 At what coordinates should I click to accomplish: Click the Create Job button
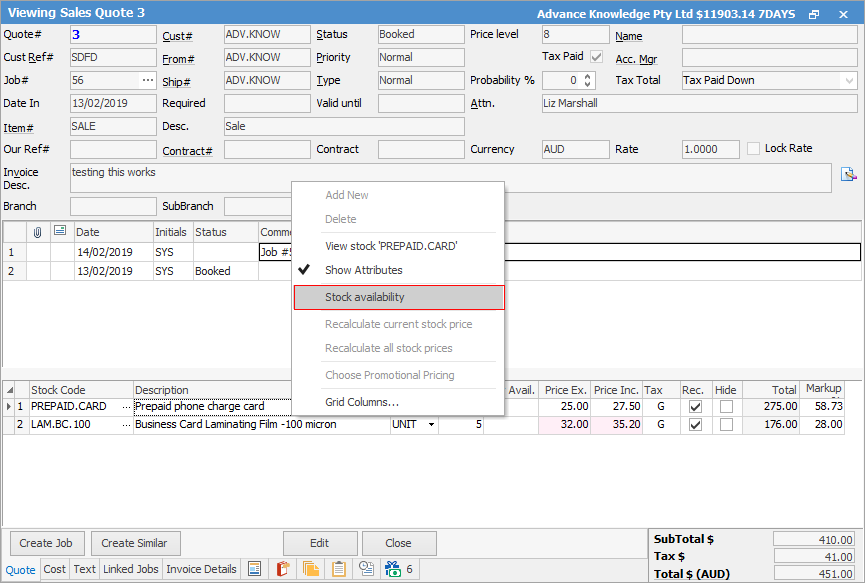click(x=48, y=543)
